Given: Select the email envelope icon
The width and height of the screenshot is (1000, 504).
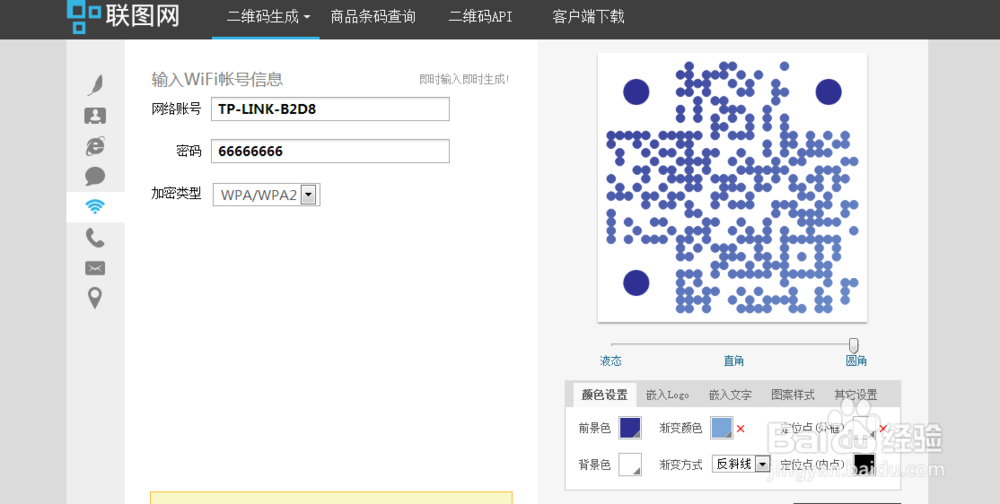Looking at the screenshot, I should tap(95, 268).
